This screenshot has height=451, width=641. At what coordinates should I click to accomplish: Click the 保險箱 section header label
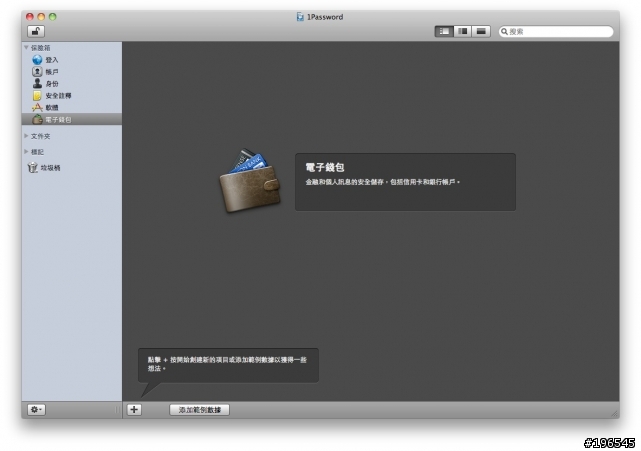pos(40,48)
